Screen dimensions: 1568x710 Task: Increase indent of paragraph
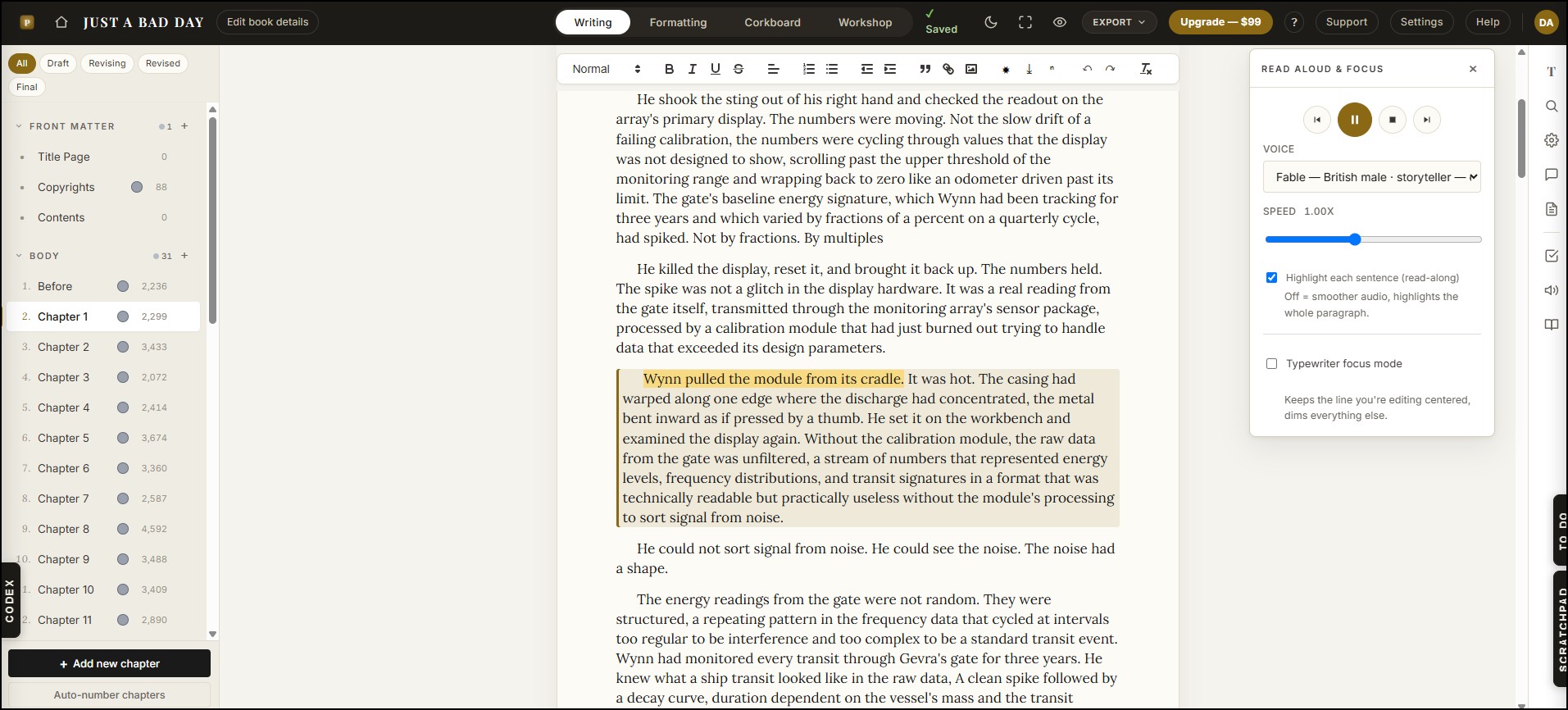889,69
